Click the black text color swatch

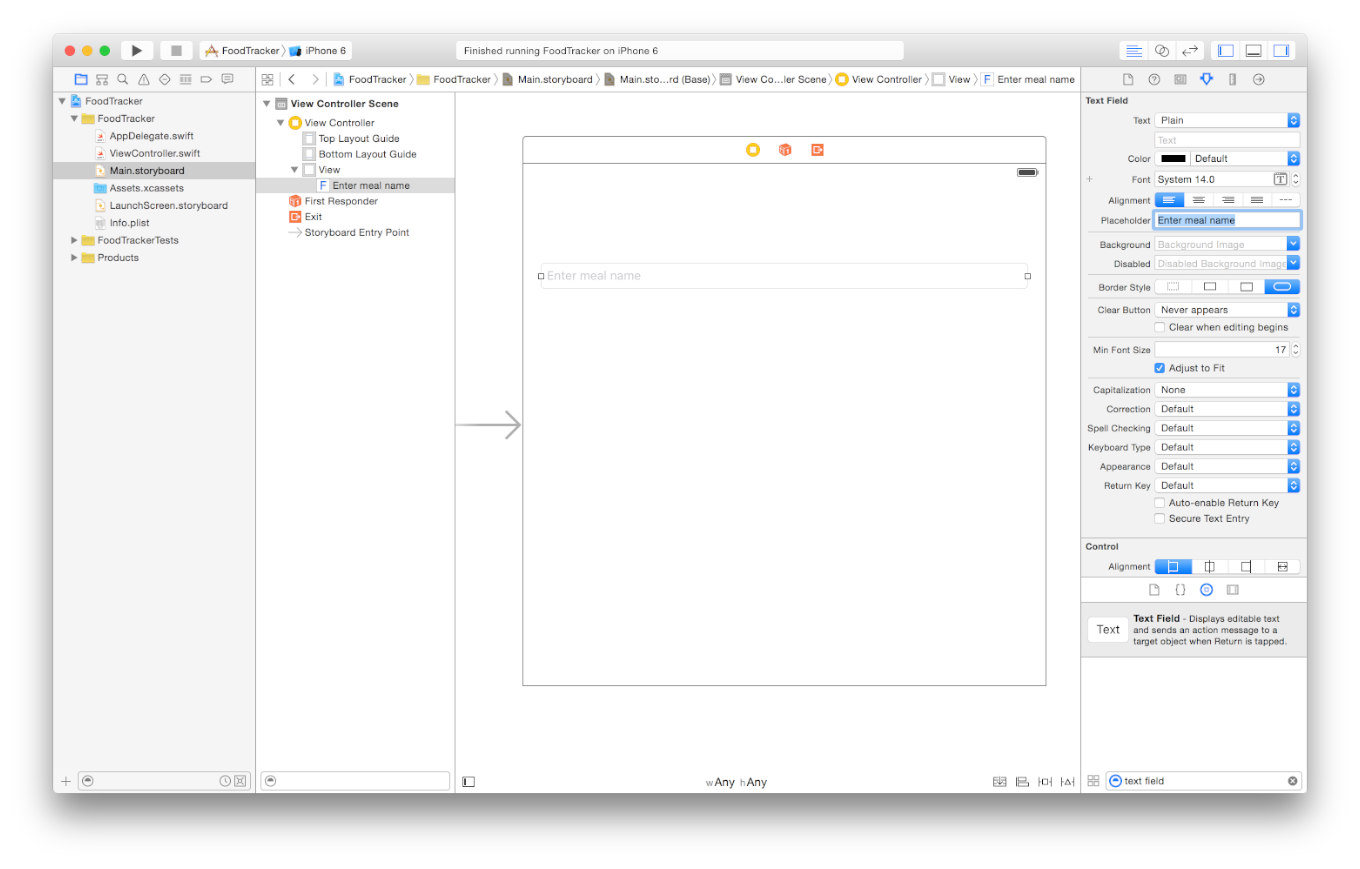tap(1172, 158)
